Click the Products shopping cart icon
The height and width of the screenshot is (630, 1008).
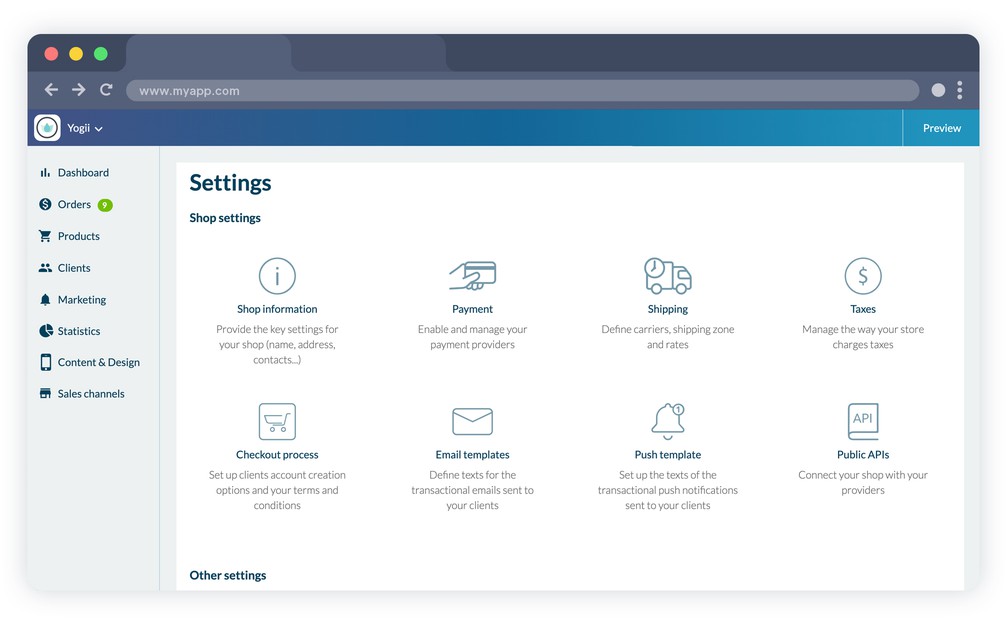click(45, 236)
